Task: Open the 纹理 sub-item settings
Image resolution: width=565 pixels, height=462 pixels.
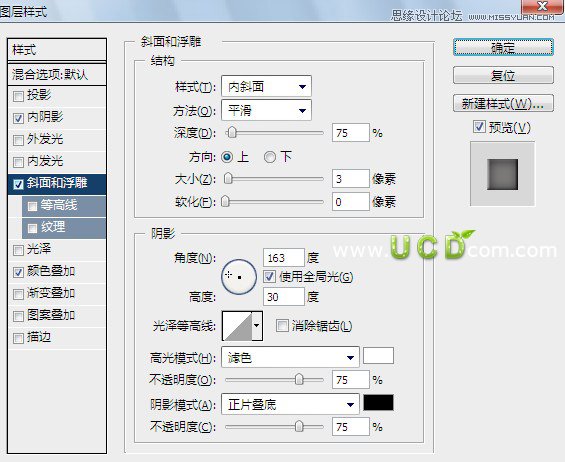Action: point(53,227)
